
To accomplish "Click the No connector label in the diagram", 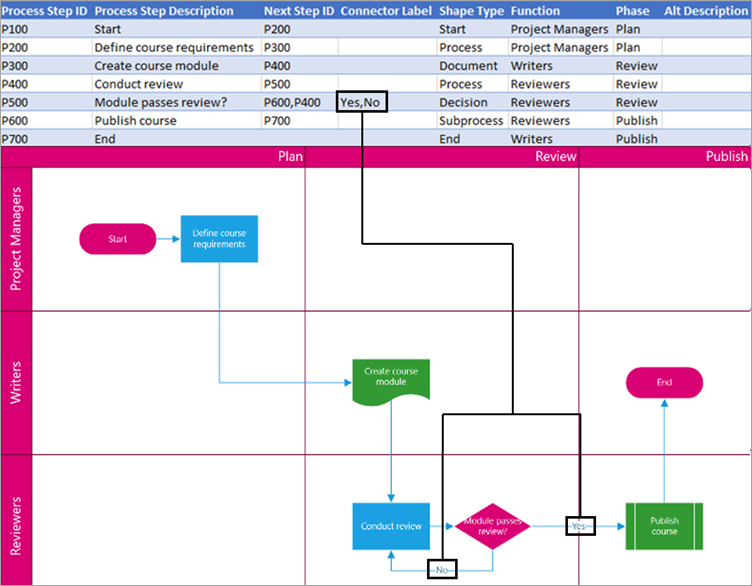I will (441, 569).
